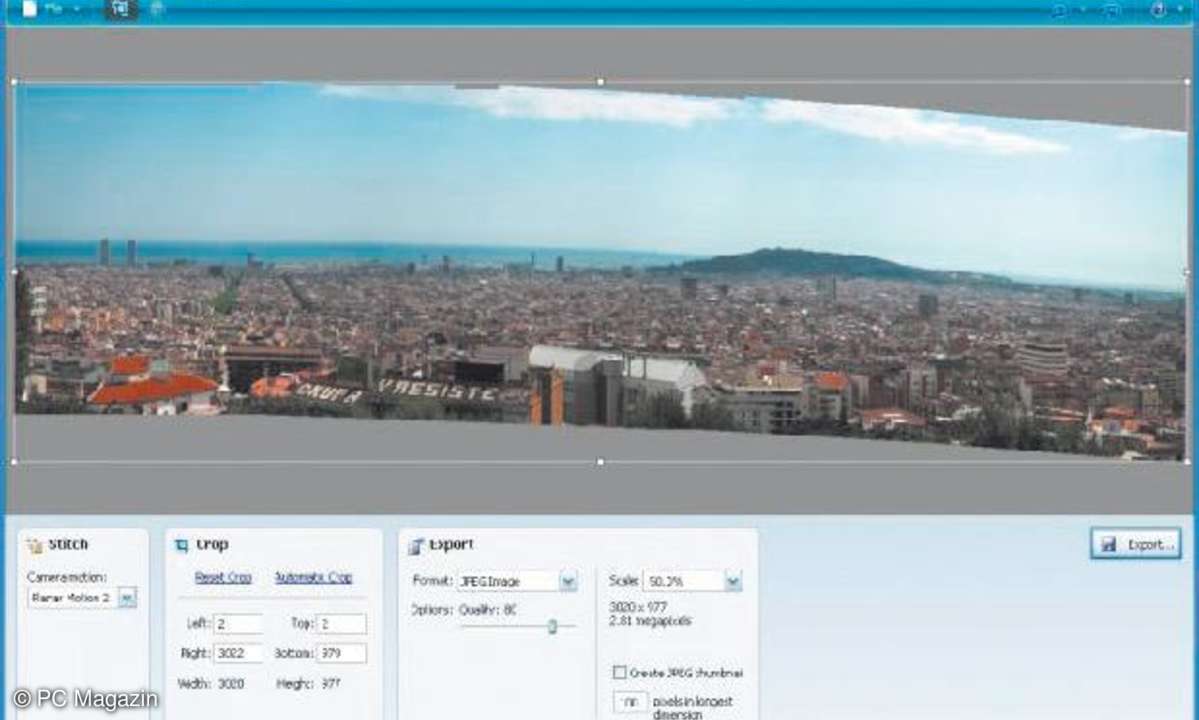Enable Create JPEG thumbnail checkbox
1199x720 pixels.
[620, 673]
